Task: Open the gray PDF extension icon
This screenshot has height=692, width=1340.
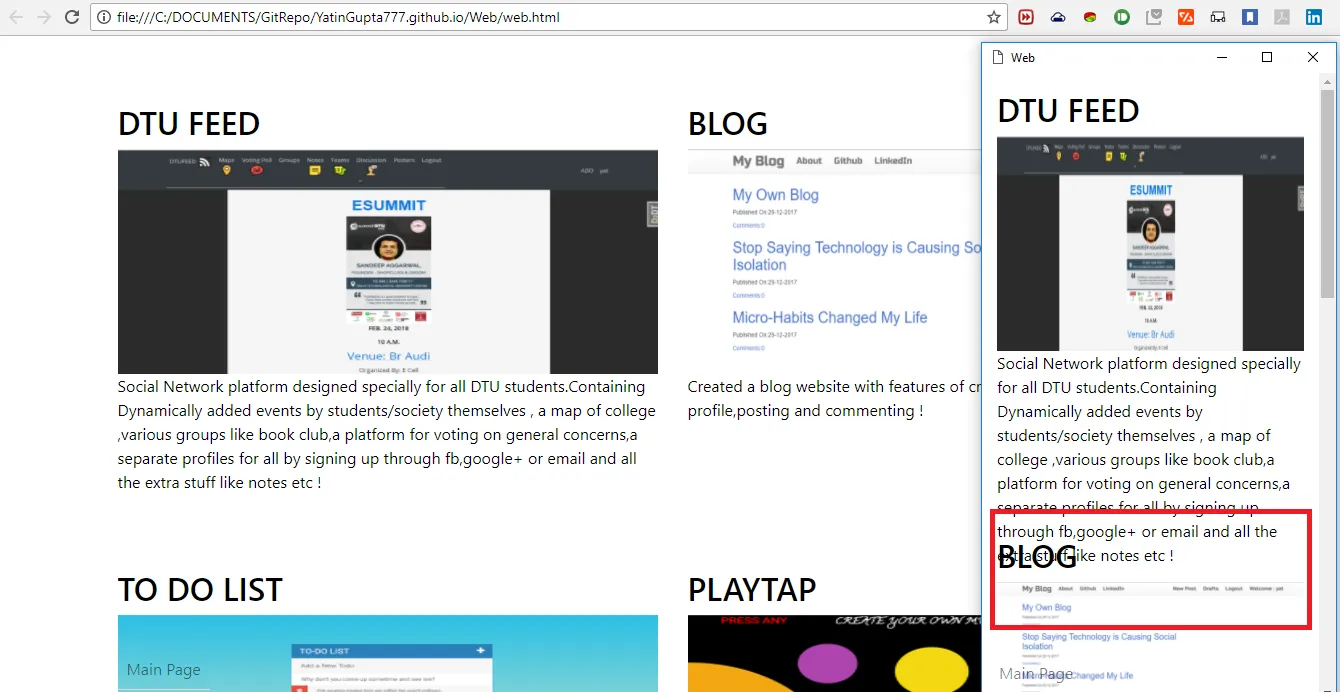Action: click(x=1282, y=17)
